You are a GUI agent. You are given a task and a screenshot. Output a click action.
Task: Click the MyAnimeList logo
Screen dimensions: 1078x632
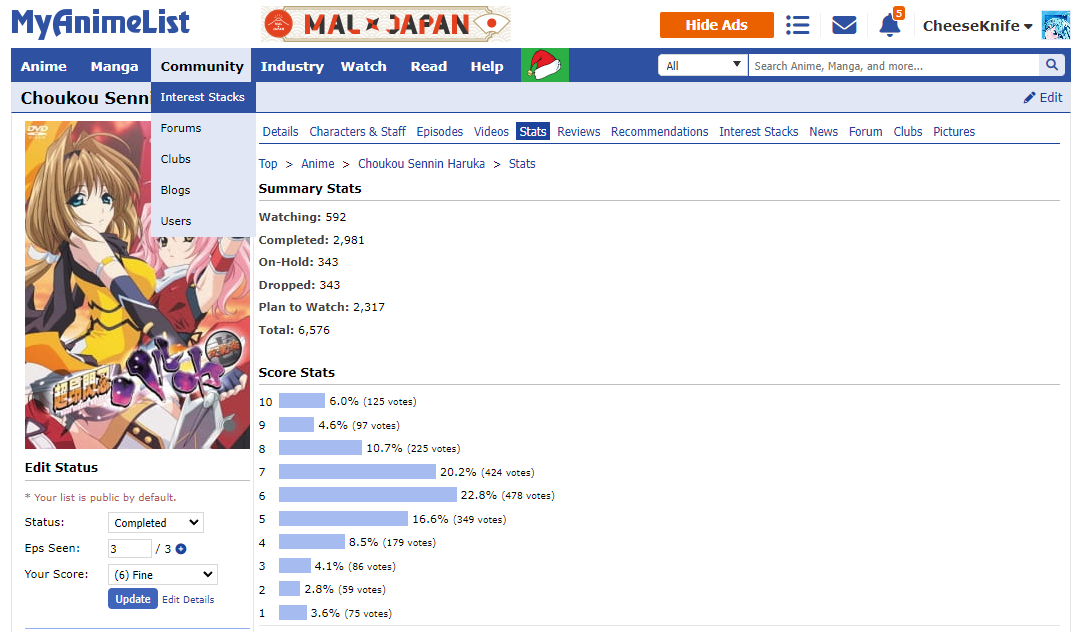point(101,23)
